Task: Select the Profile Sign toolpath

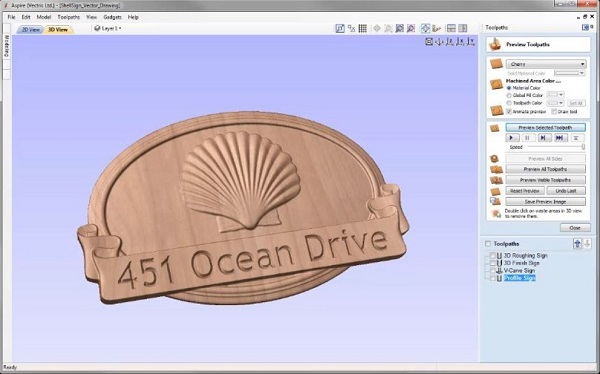Action: pos(519,278)
